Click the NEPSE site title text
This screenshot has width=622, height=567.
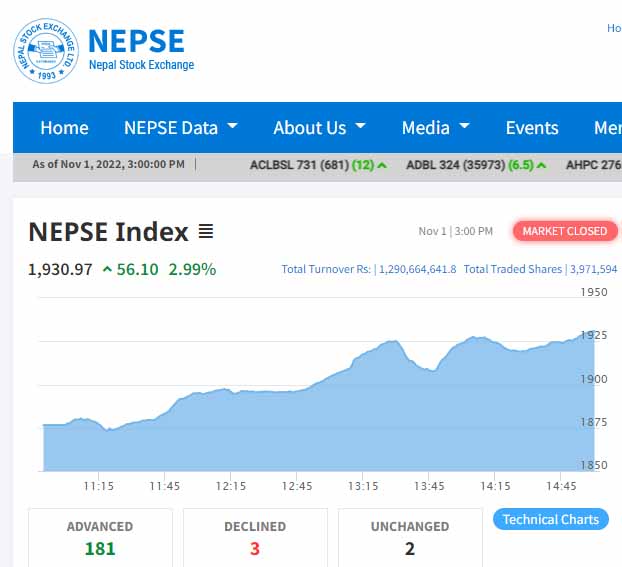[136, 41]
